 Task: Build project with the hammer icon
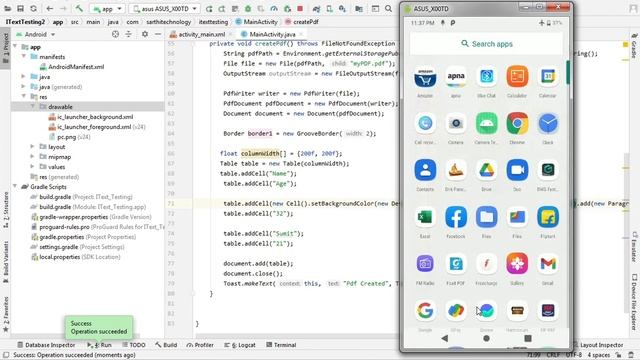point(79,8)
